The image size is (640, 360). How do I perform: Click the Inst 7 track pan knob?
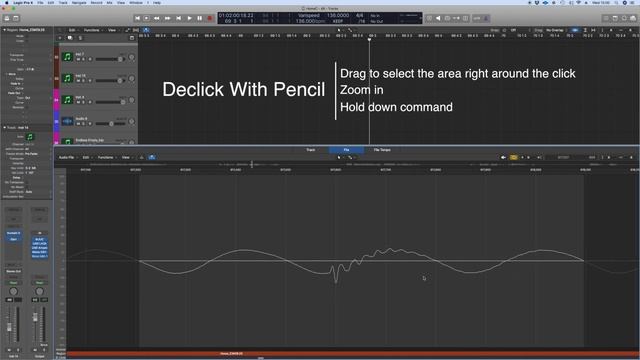pyautogui.click(x=131, y=57)
